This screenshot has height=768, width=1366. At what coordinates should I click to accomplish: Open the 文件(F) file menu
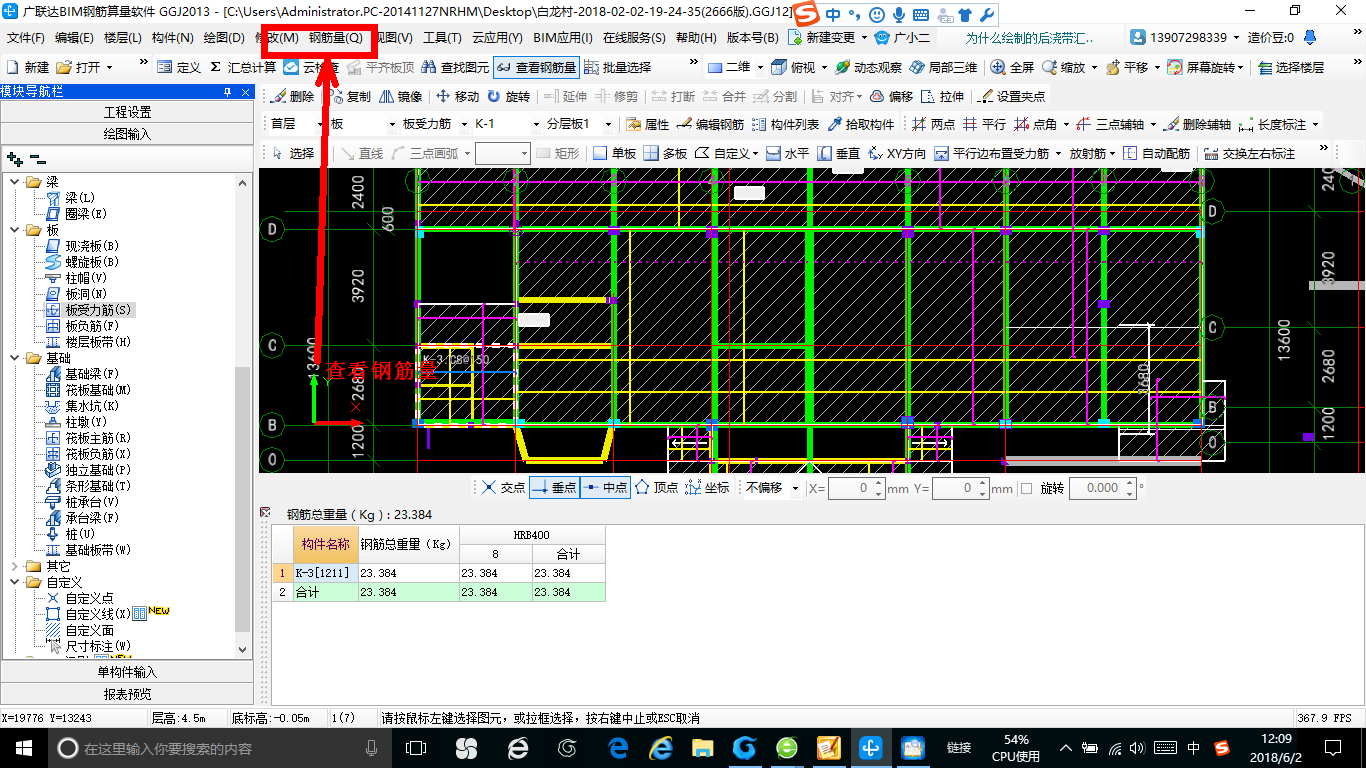(x=26, y=38)
